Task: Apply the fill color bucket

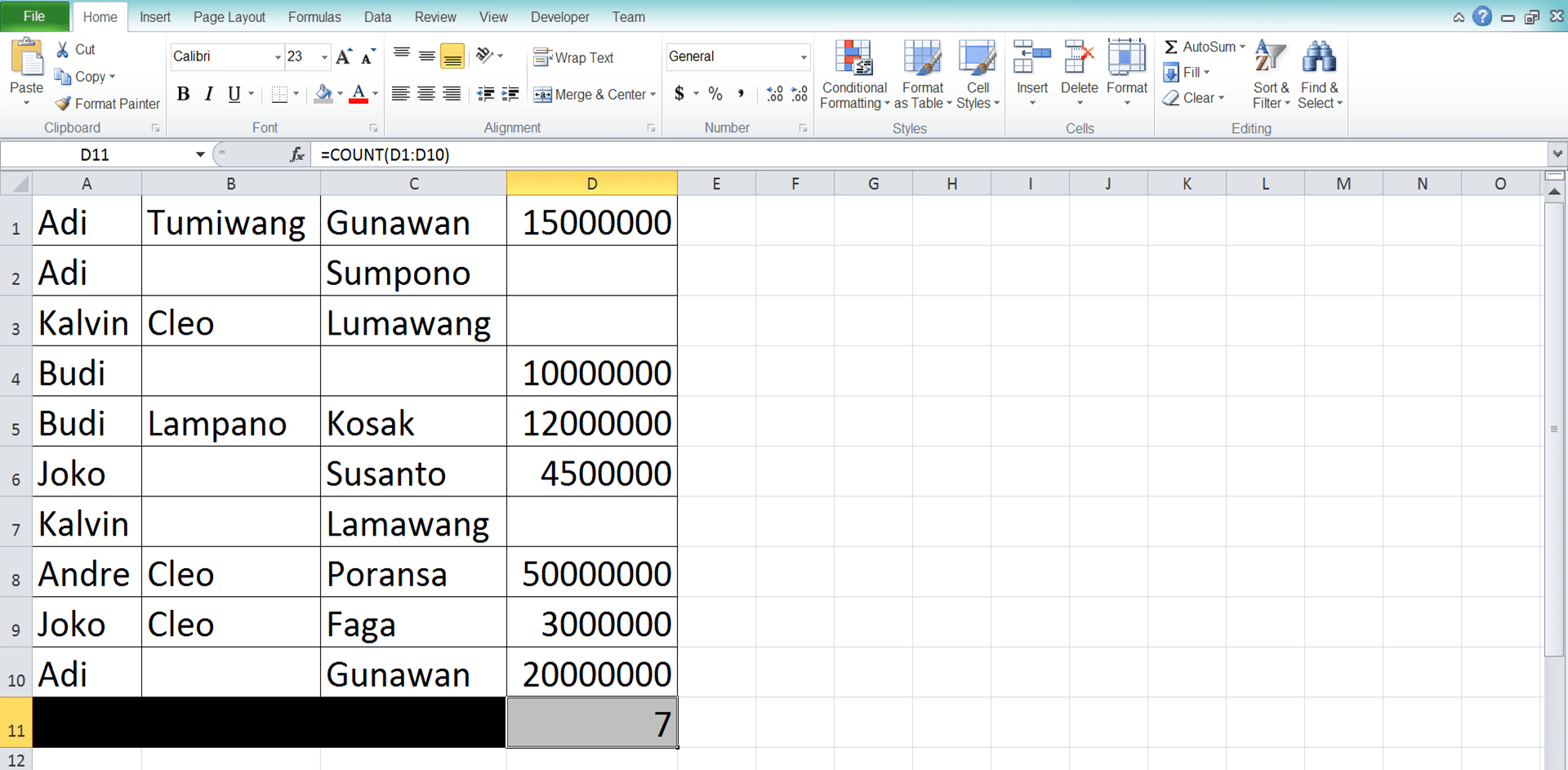Action: [323, 94]
